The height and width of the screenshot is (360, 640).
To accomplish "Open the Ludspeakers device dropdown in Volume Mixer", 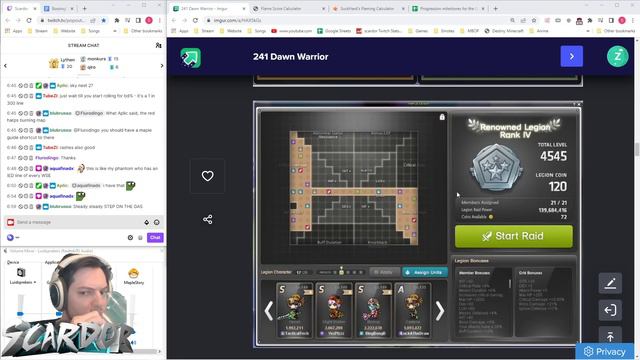I will tap(23, 282).
